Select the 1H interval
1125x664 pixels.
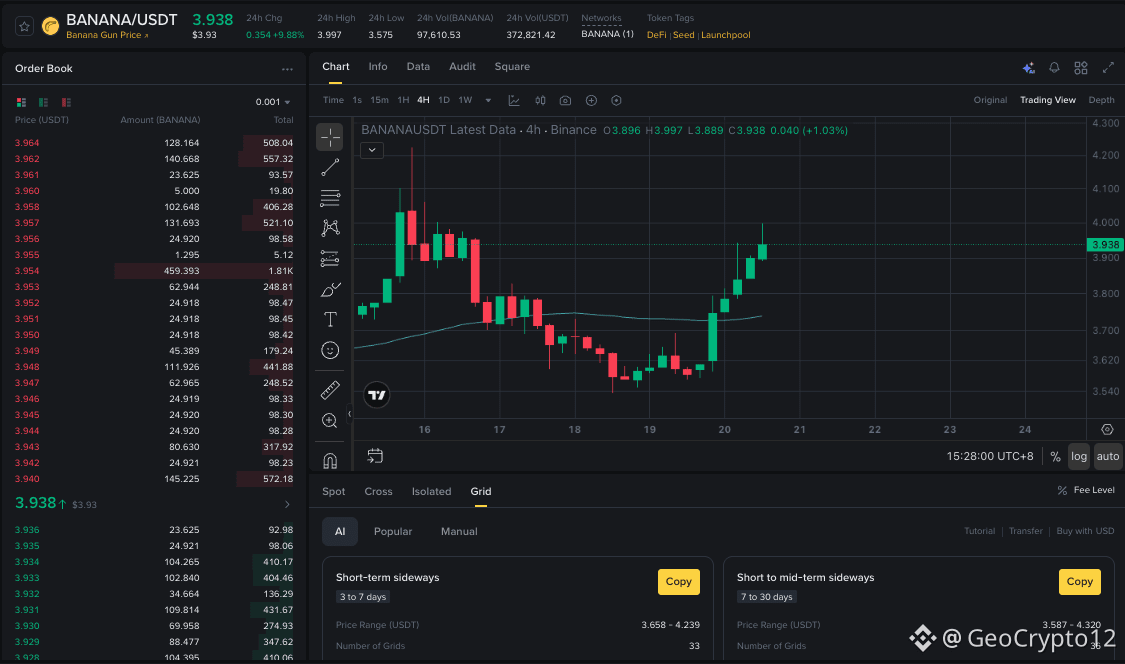coord(403,100)
